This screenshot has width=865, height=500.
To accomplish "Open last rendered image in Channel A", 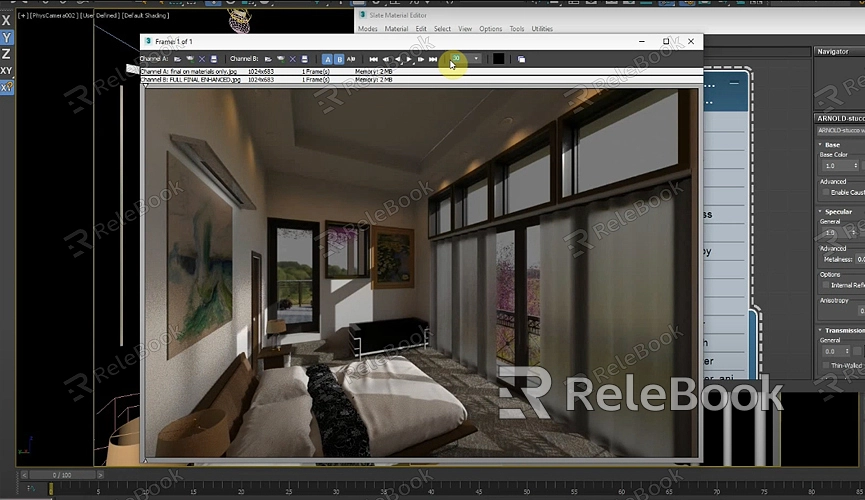I will (x=190, y=59).
